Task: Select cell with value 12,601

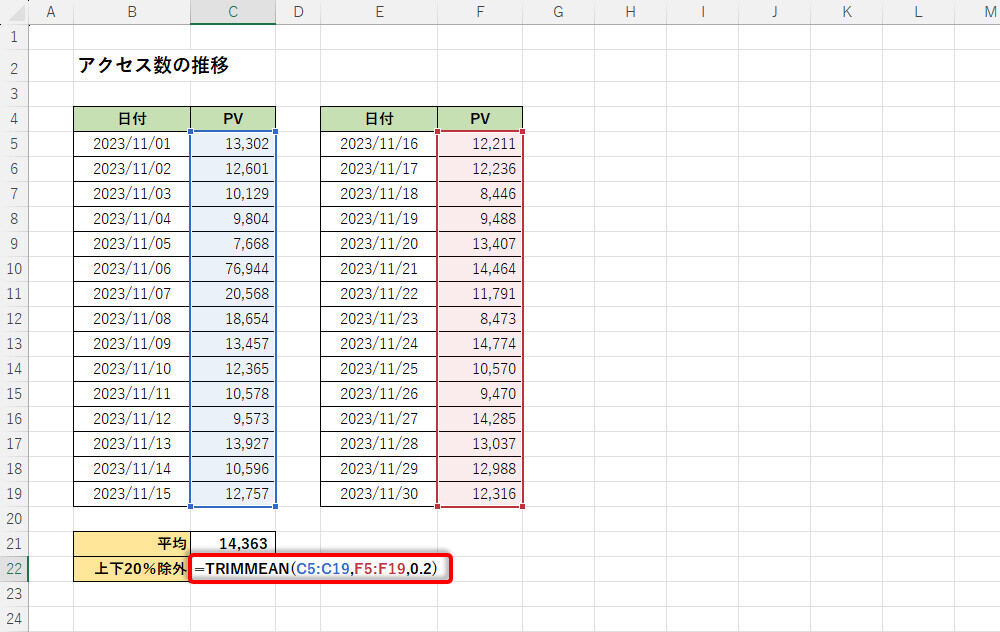Action: 233,168
